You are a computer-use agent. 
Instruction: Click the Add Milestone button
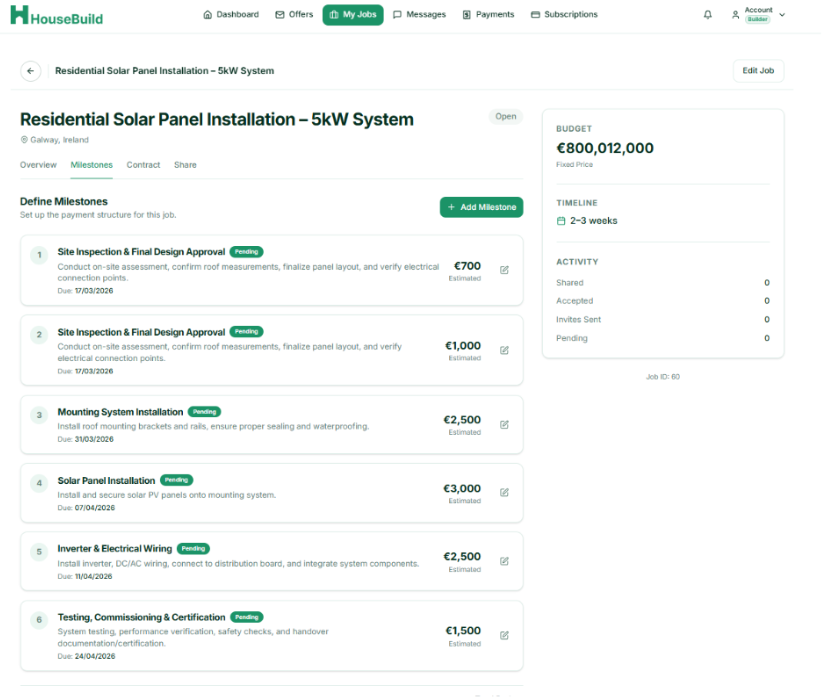click(x=481, y=207)
